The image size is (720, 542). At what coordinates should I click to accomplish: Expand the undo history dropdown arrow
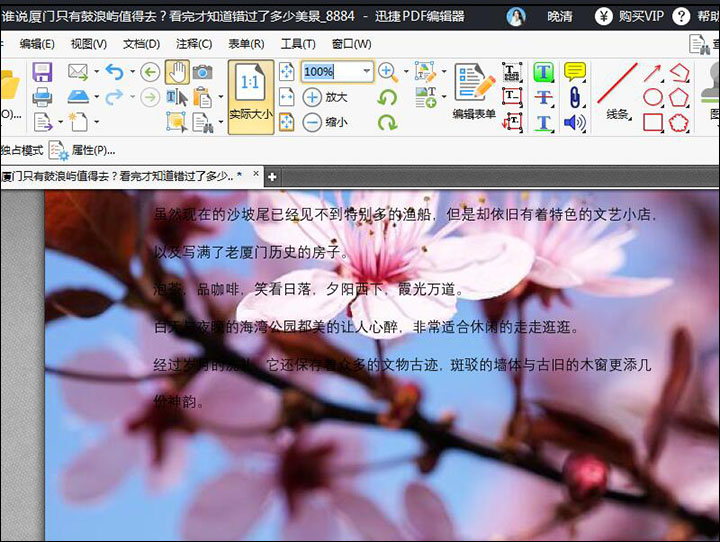131,72
